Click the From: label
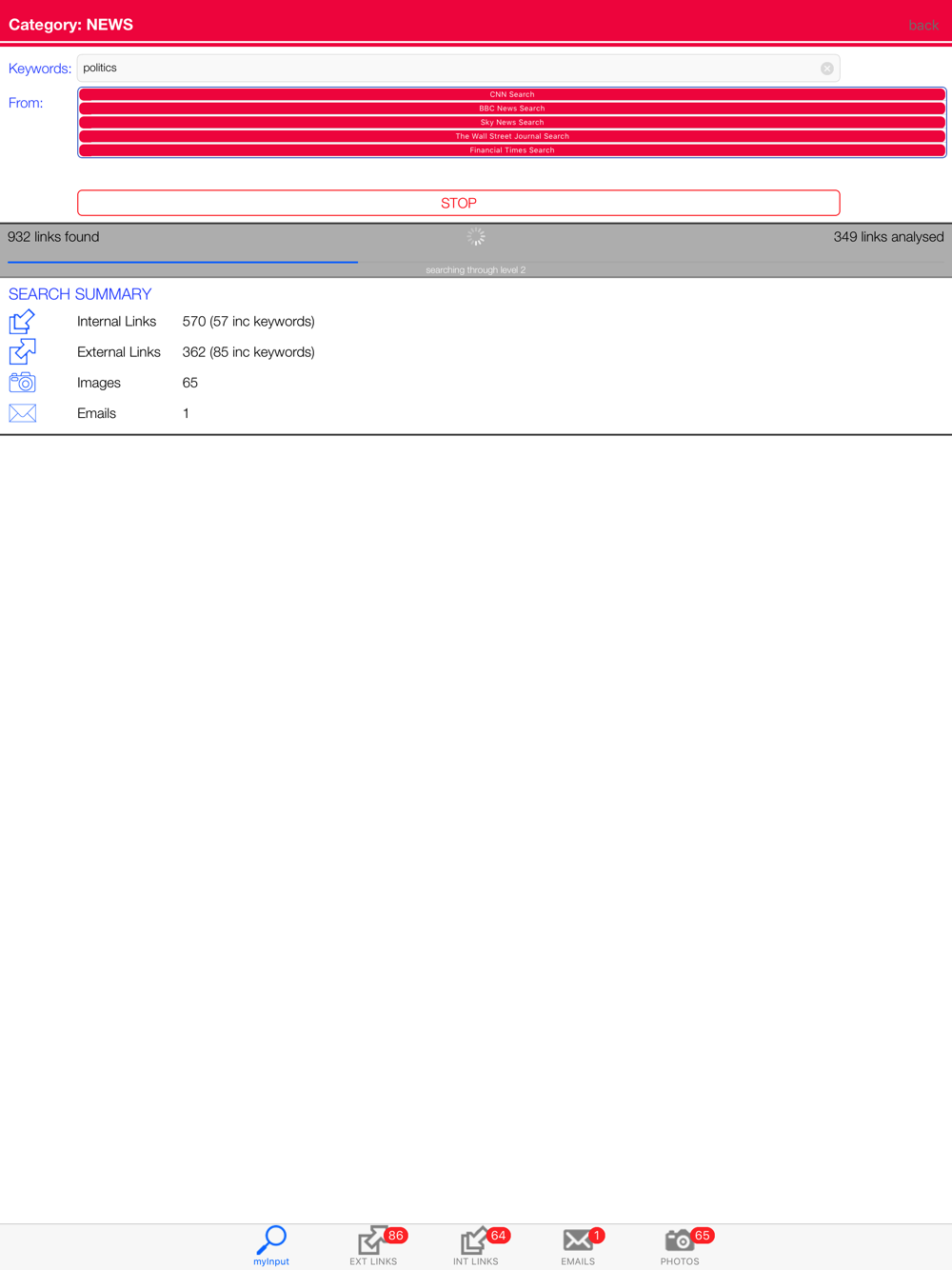This screenshot has height=1270, width=952. point(26,103)
